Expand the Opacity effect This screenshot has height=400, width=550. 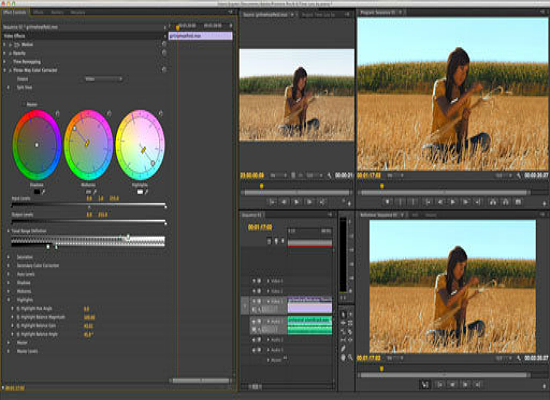pyautogui.click(x=5, y=53)
